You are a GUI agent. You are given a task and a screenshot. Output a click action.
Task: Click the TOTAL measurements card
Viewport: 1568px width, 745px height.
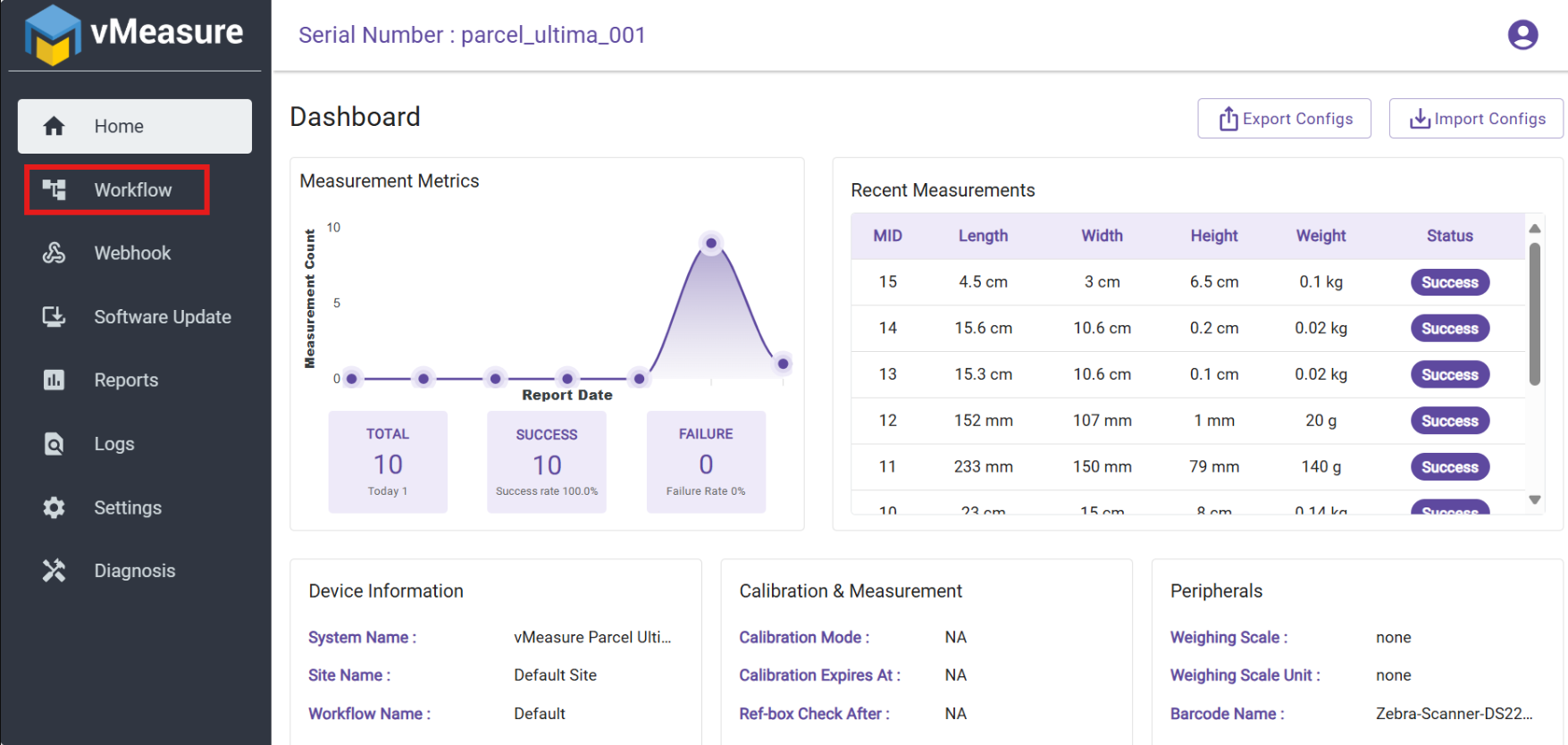[388, 462]
